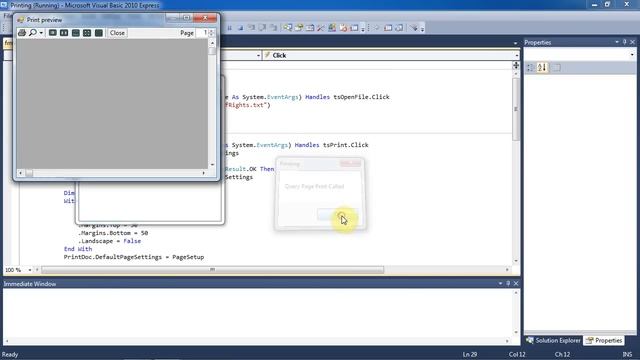Click Solution Explorer icon in Visual Basic toolbar
Viewport: 640px width, 360px height.
tap(288, 28)
